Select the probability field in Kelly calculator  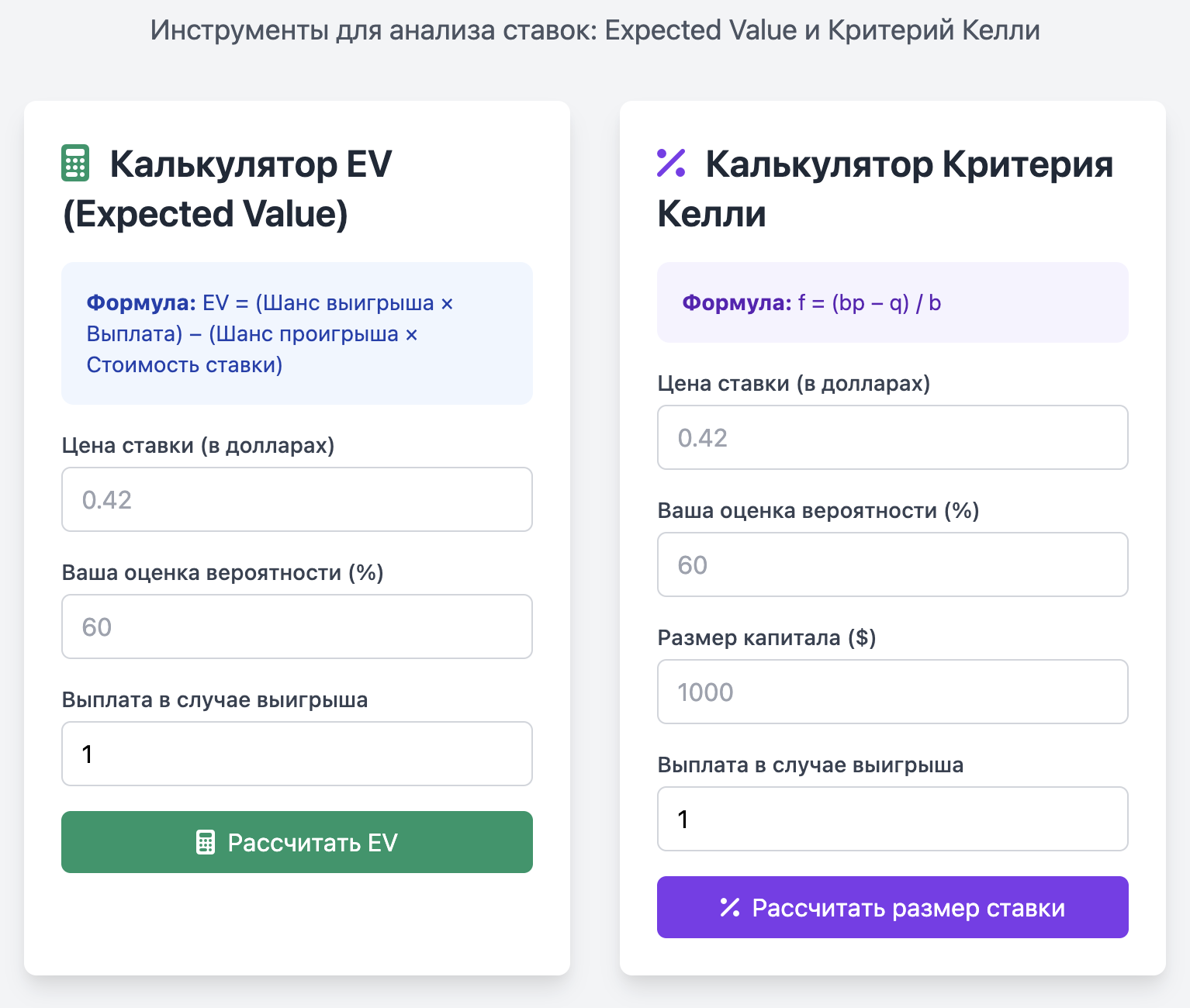coord(892,564)
